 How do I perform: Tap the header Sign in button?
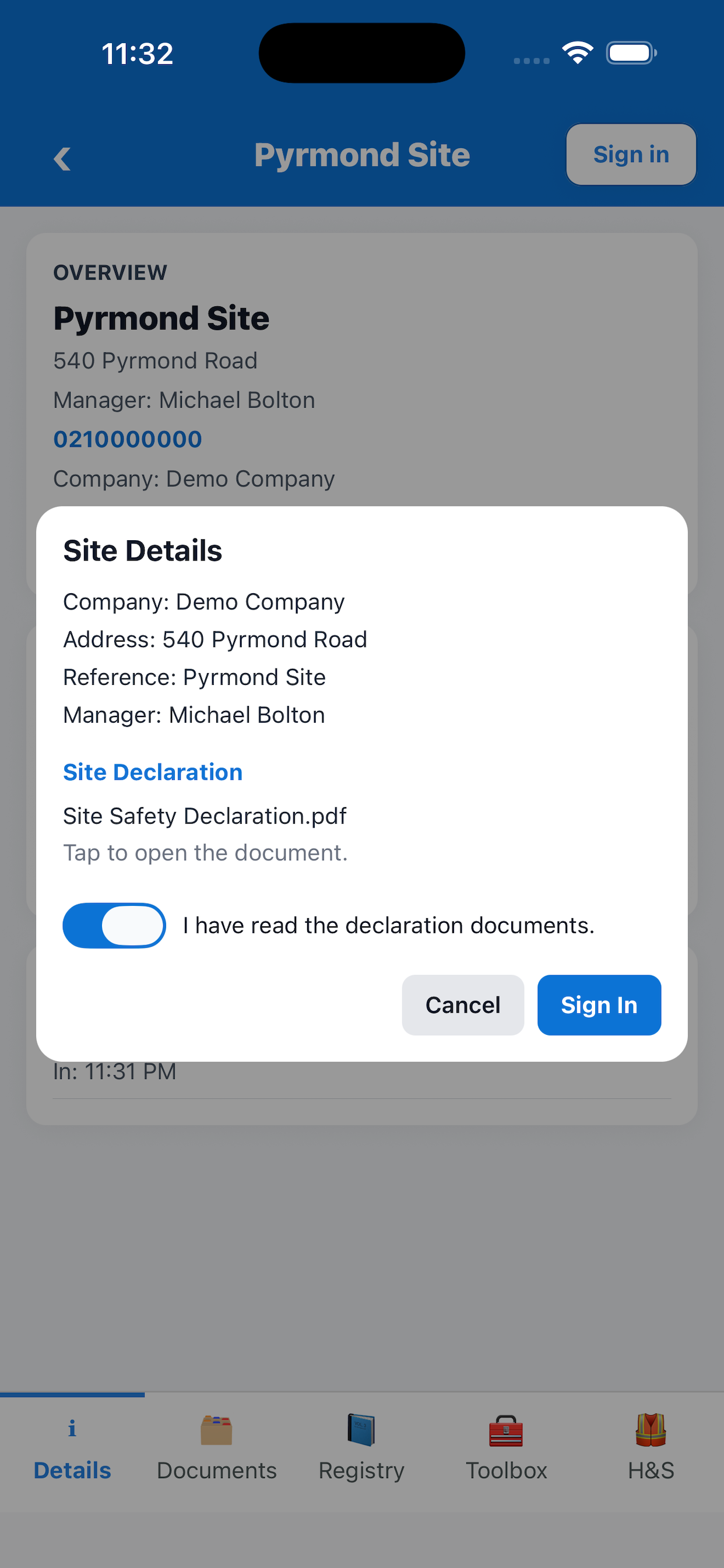[631, 155]
